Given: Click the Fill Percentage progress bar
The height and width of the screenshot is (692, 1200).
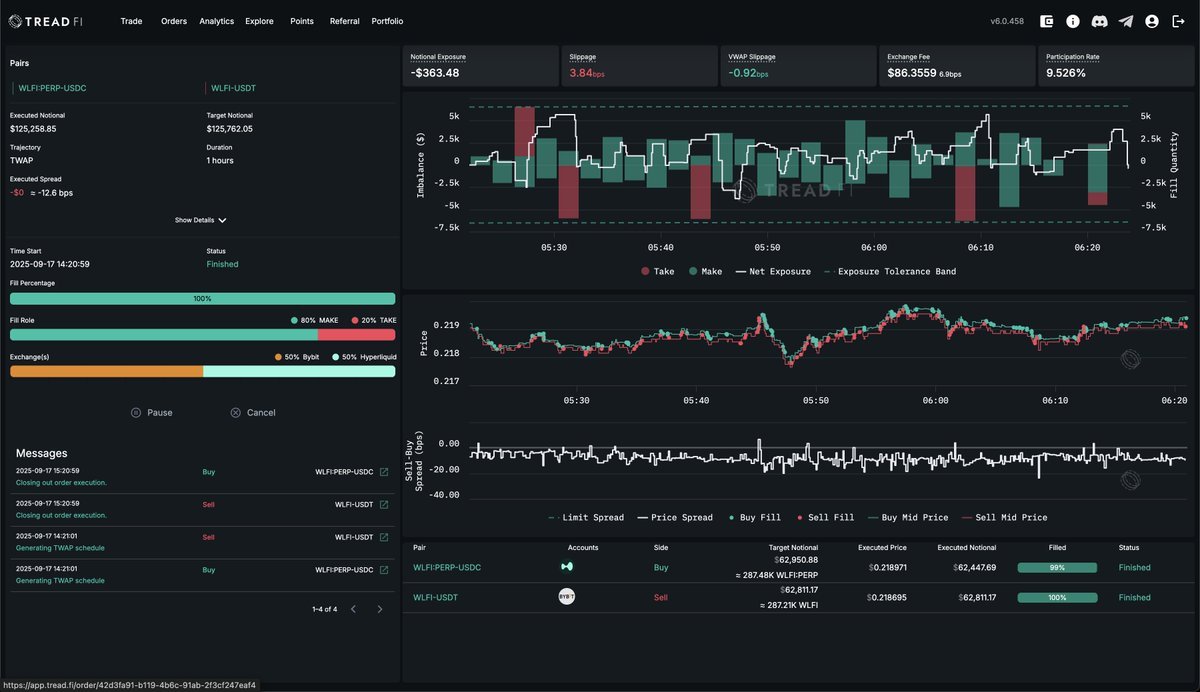Looking at the screenshot, I should 202,299.
